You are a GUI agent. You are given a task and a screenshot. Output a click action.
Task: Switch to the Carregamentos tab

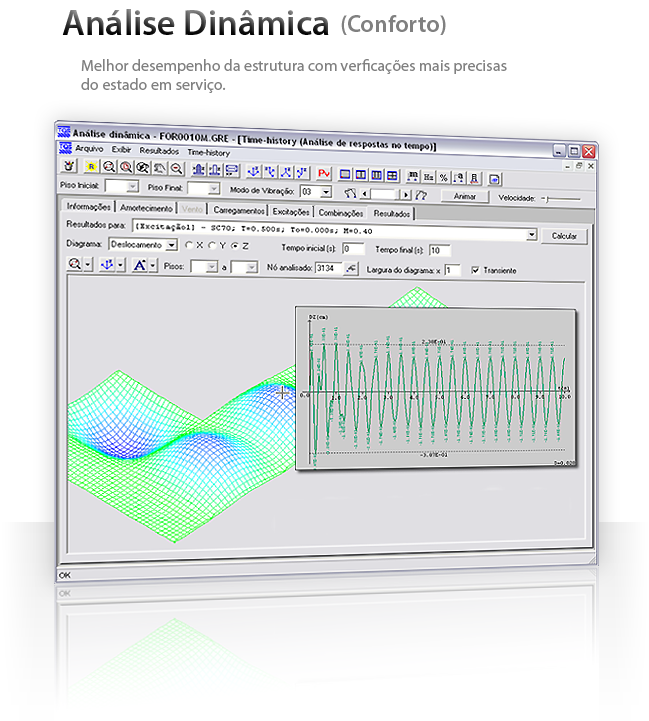(239, 212)
